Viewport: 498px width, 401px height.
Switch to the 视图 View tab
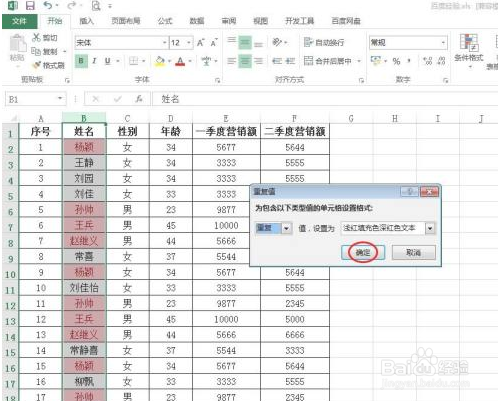pyautogui.click(x=260, y=21)
